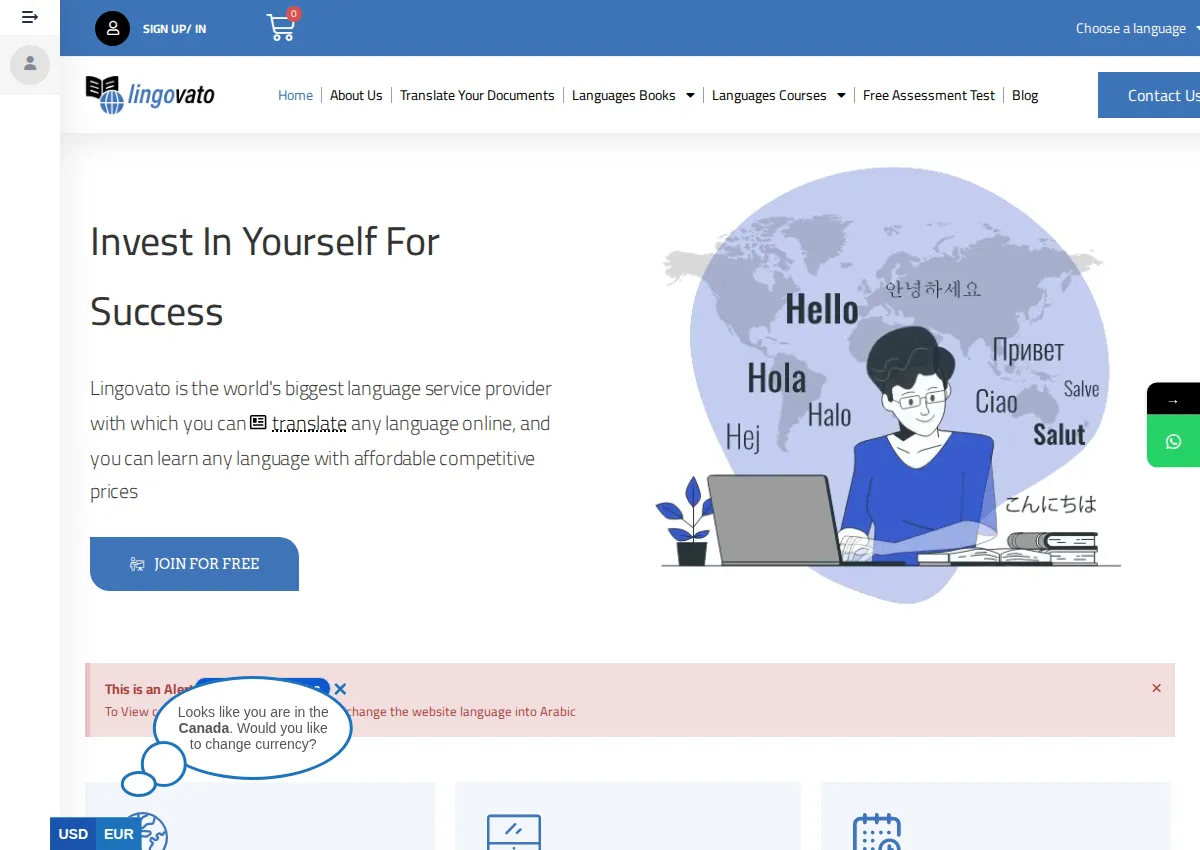
Task: Click the hero illustration of woman with laptop
Action: coord(890,385)
